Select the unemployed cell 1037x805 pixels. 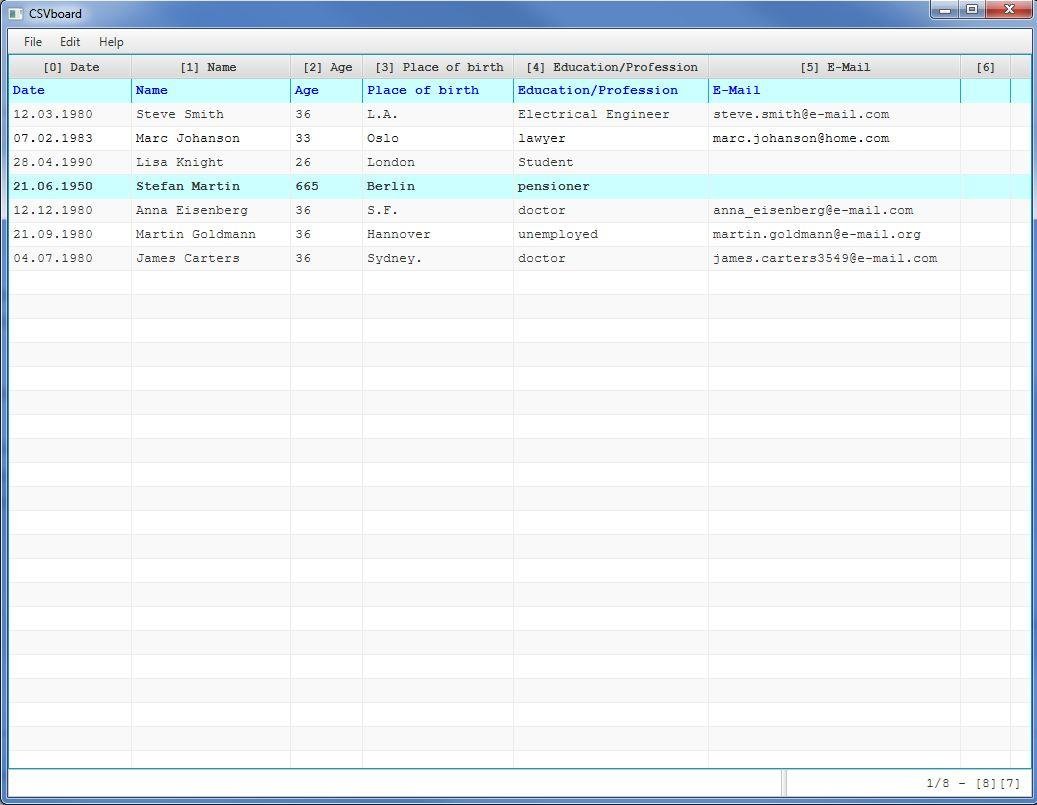(x=611, y=234)
